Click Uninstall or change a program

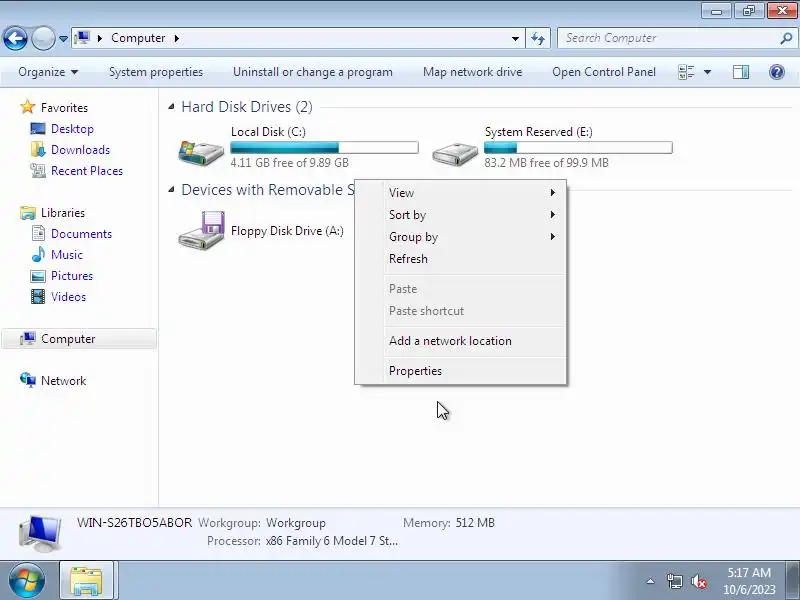click(x=313, y=72)
